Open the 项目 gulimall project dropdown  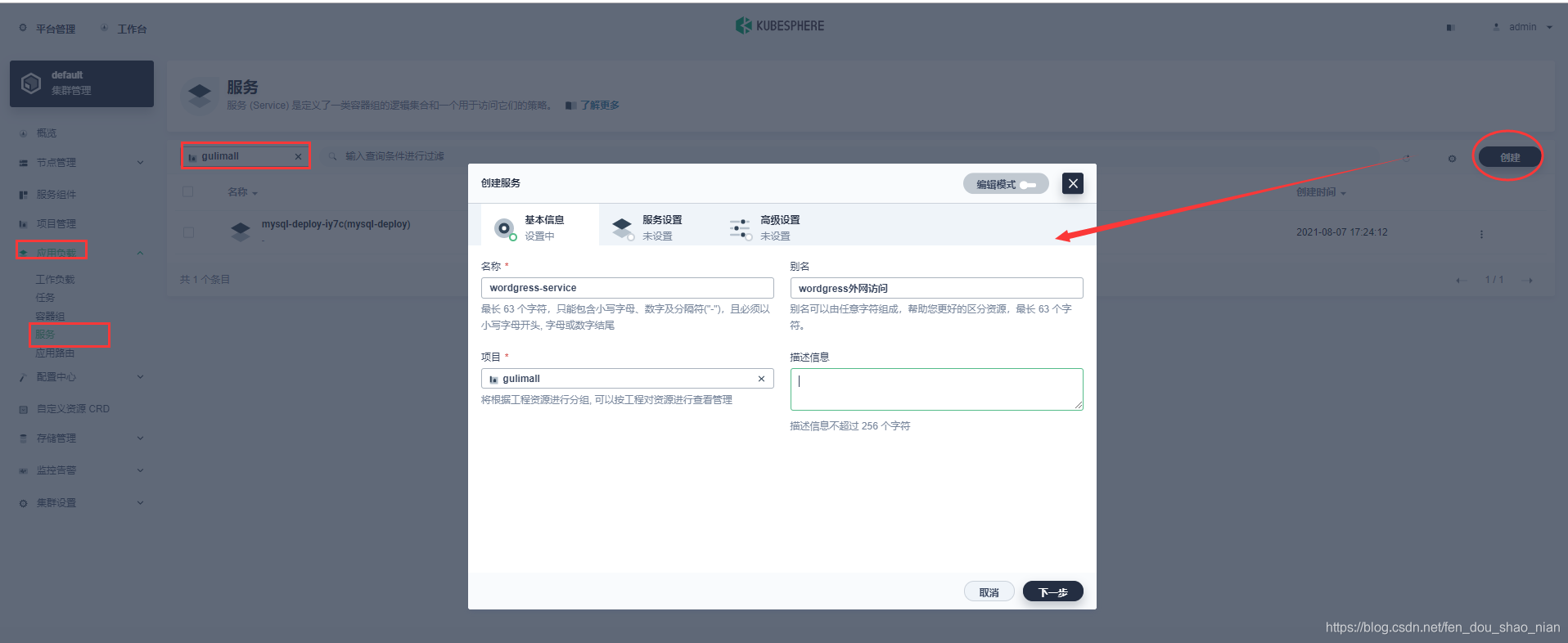[628, 379]
